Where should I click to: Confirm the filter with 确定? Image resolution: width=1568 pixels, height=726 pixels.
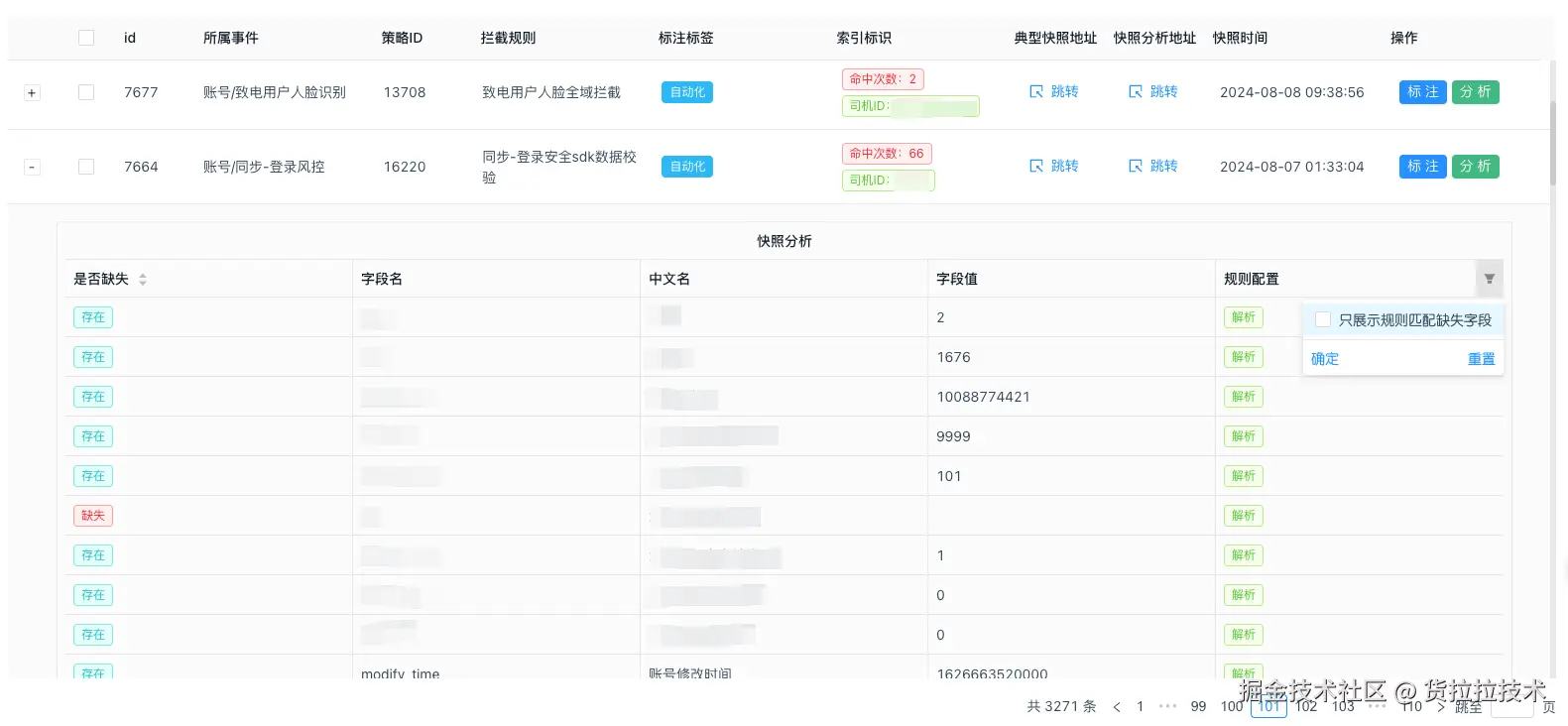point(1325,359)
